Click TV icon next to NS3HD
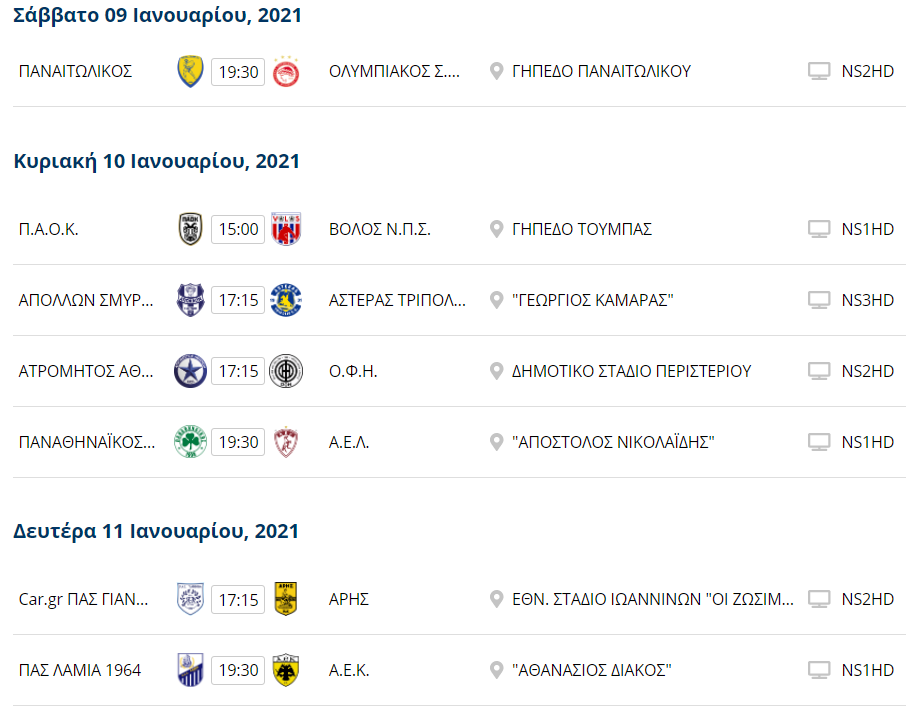 (x=820, y=300)
